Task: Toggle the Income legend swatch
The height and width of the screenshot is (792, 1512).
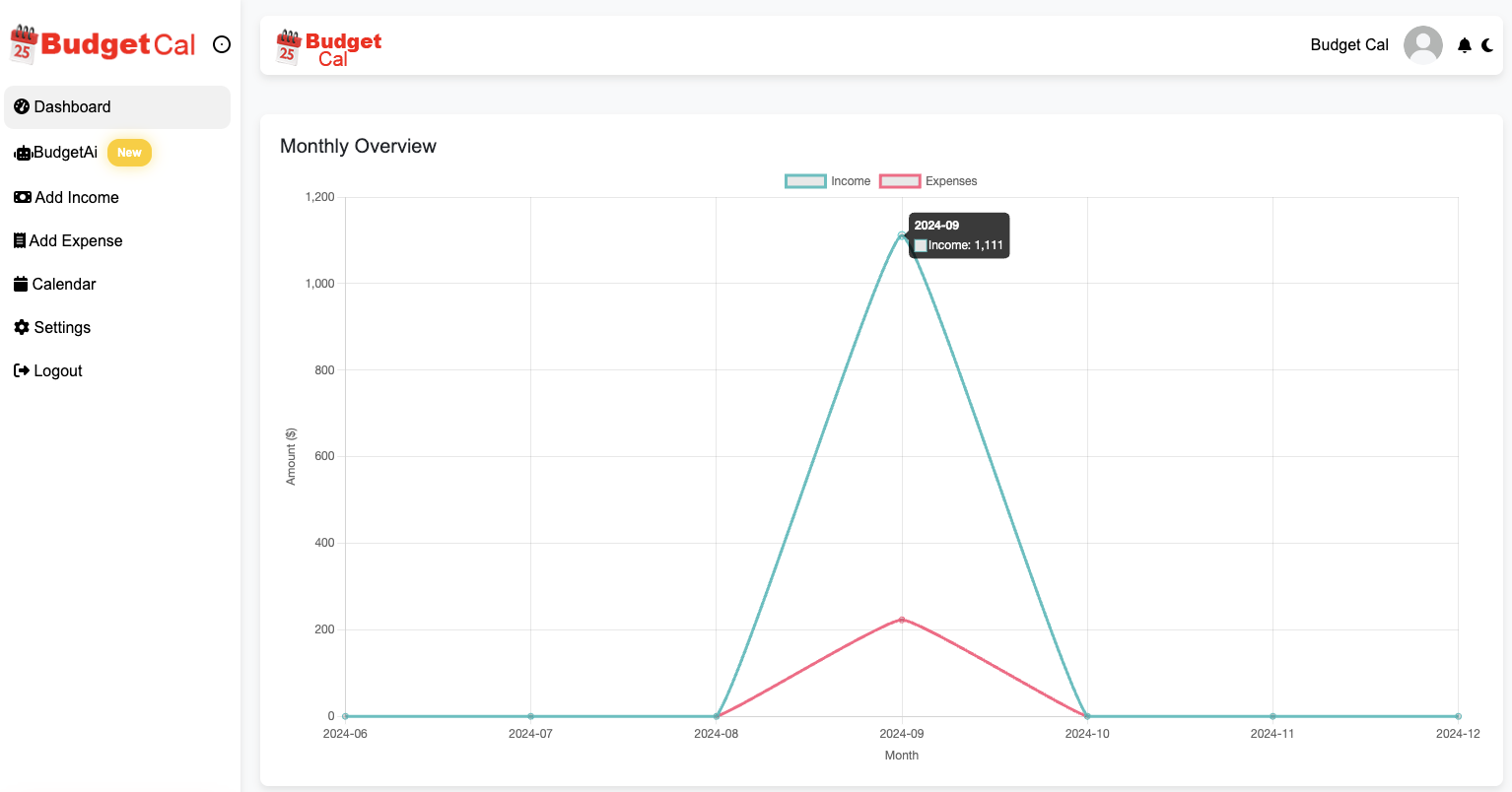Action: click(805, 181)
